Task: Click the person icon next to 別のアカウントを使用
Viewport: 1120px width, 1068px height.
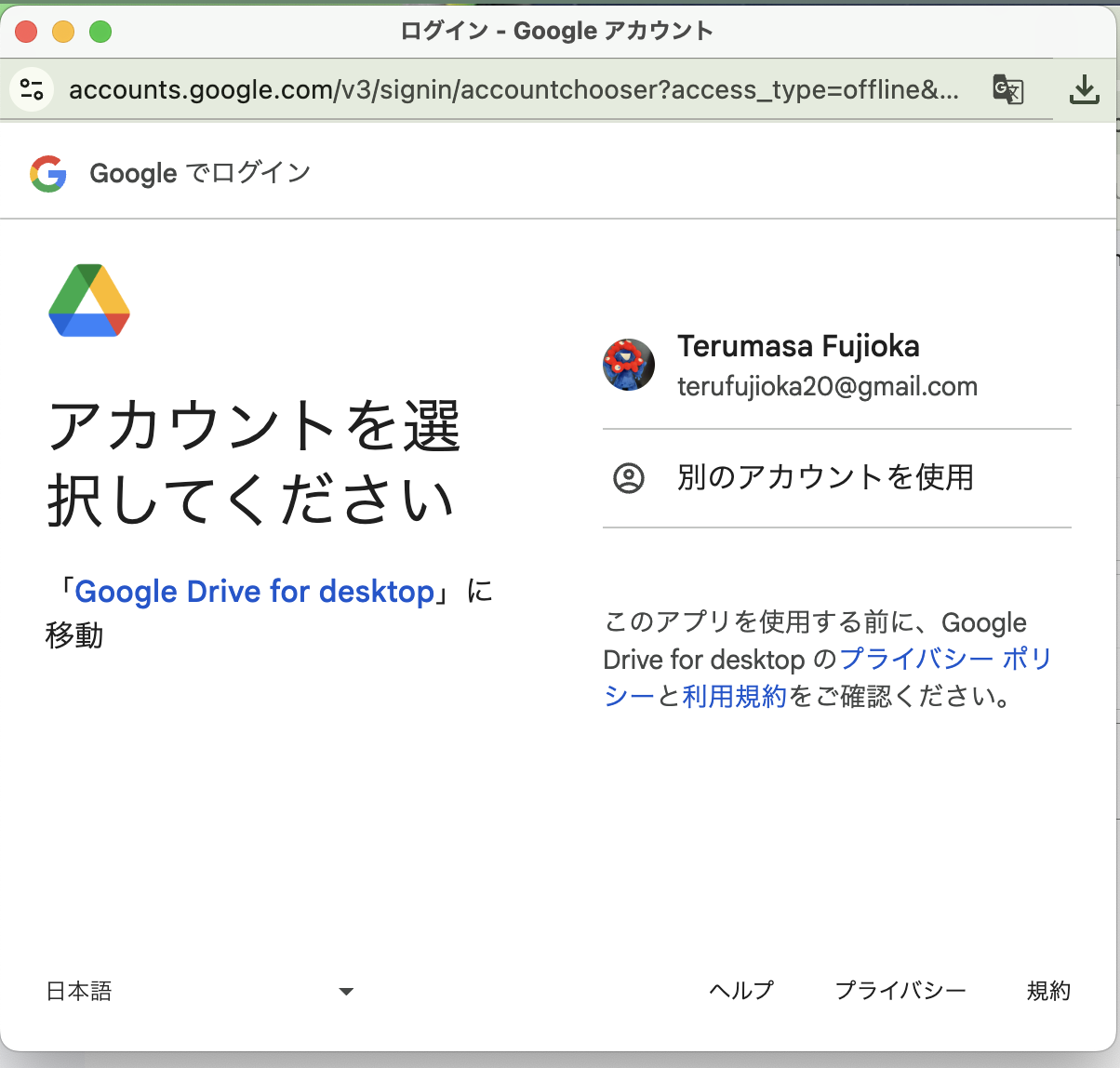Action: [631, 478]
